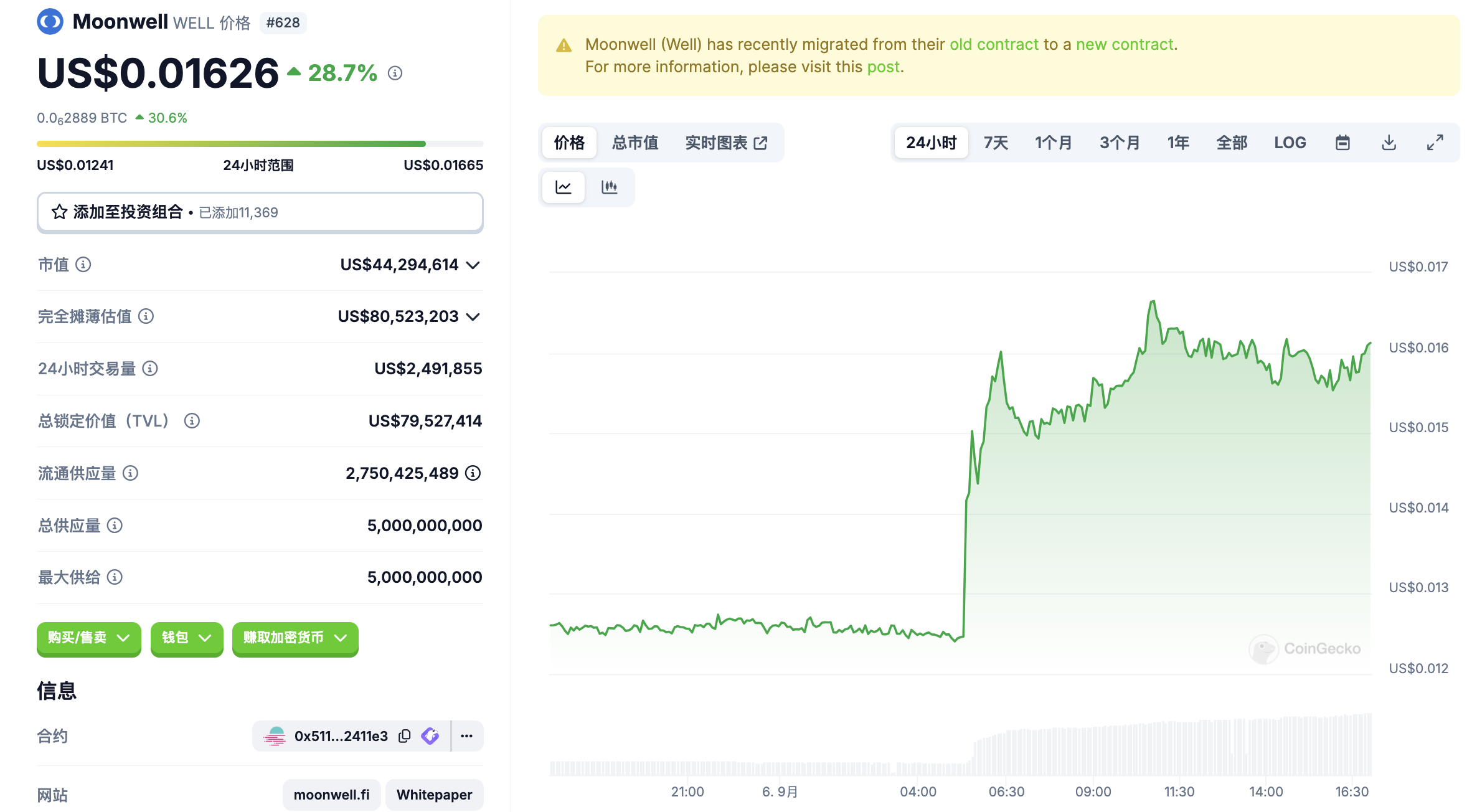Expand the 市值 value chevron
The image size is (1472, 812).
click(473, 265)
